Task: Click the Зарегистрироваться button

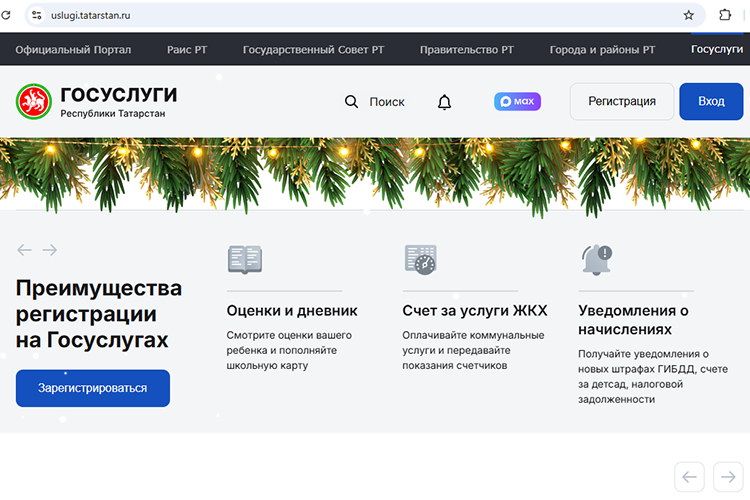Action: tap(92, 388)
